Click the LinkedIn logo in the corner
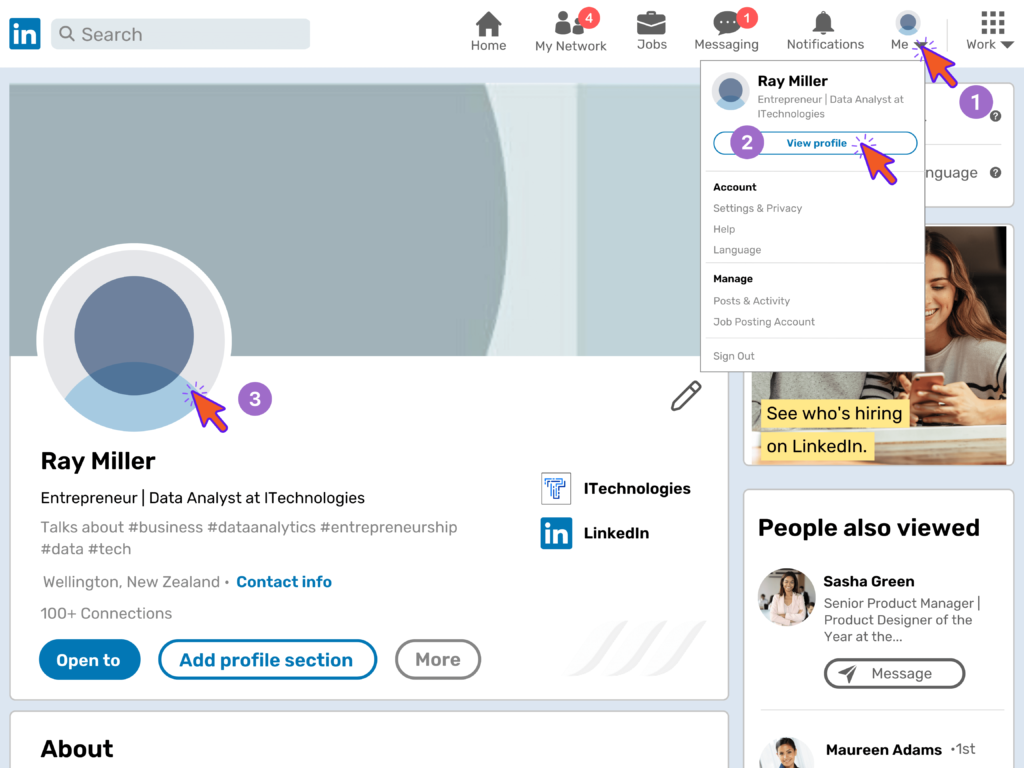Viewport: 1024px width, 768px height. (x=24, y=33)
